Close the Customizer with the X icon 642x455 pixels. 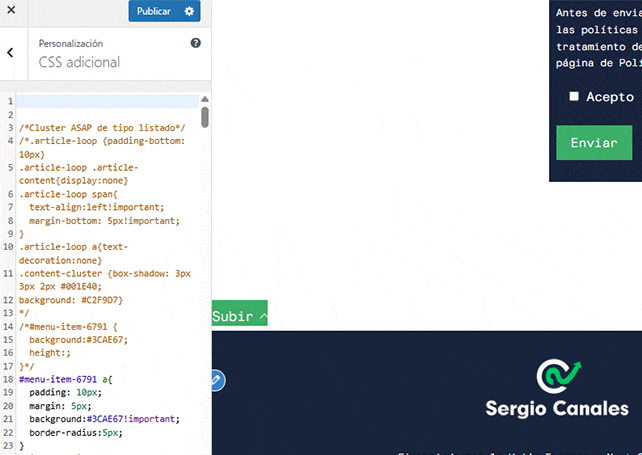coord(11,10)
